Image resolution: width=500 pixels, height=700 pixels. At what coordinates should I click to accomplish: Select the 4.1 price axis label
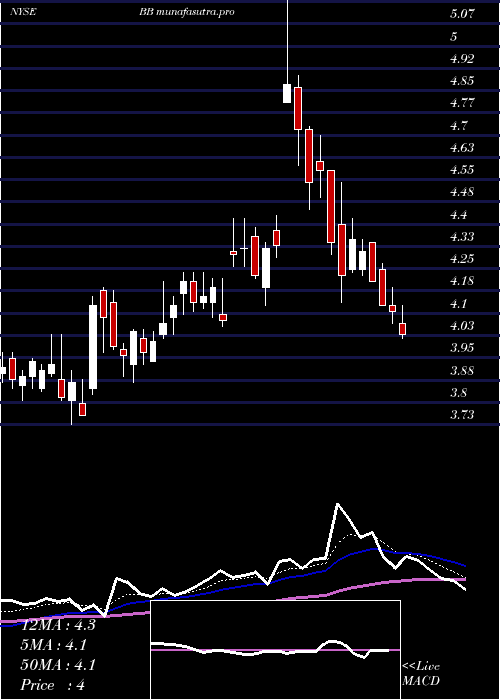458,304
